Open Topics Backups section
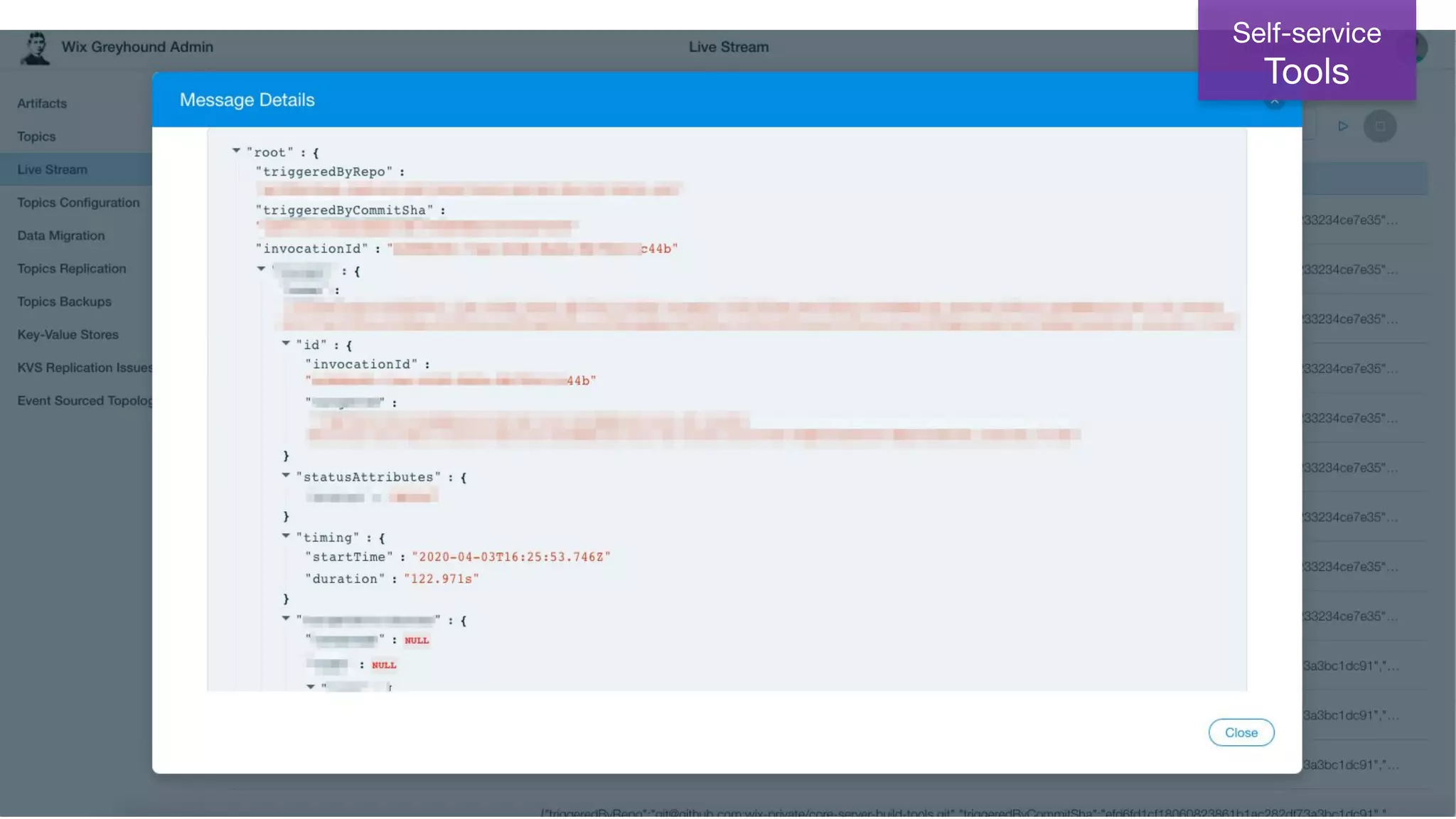 [65, 302]
